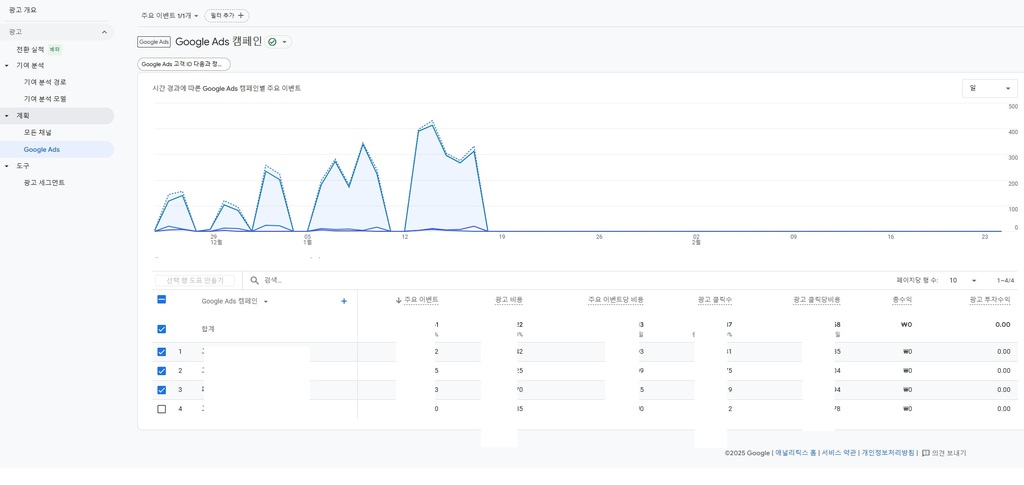The width and height of the screenshot is (1024, 485).
Task: Open 애널리틱스 홈 footer link
Action: [795, 452]
